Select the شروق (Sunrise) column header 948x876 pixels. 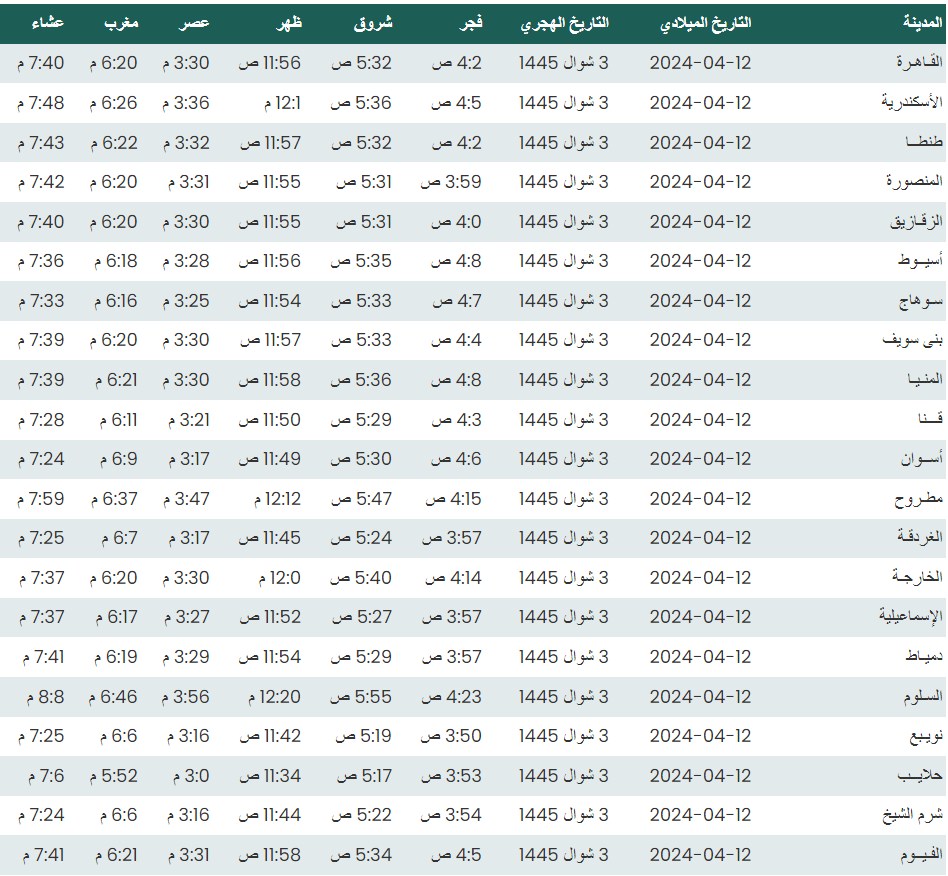[x=374, y=22]
